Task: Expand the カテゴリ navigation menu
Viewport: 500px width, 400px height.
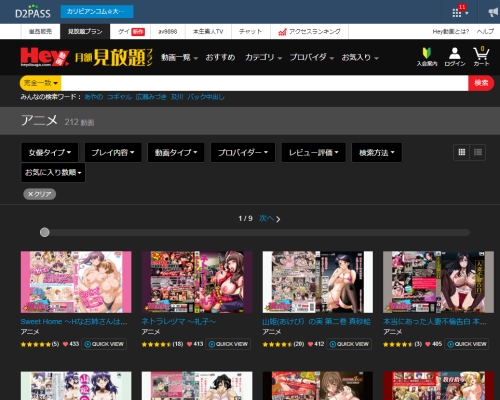Action: click(x=263, y=57)
